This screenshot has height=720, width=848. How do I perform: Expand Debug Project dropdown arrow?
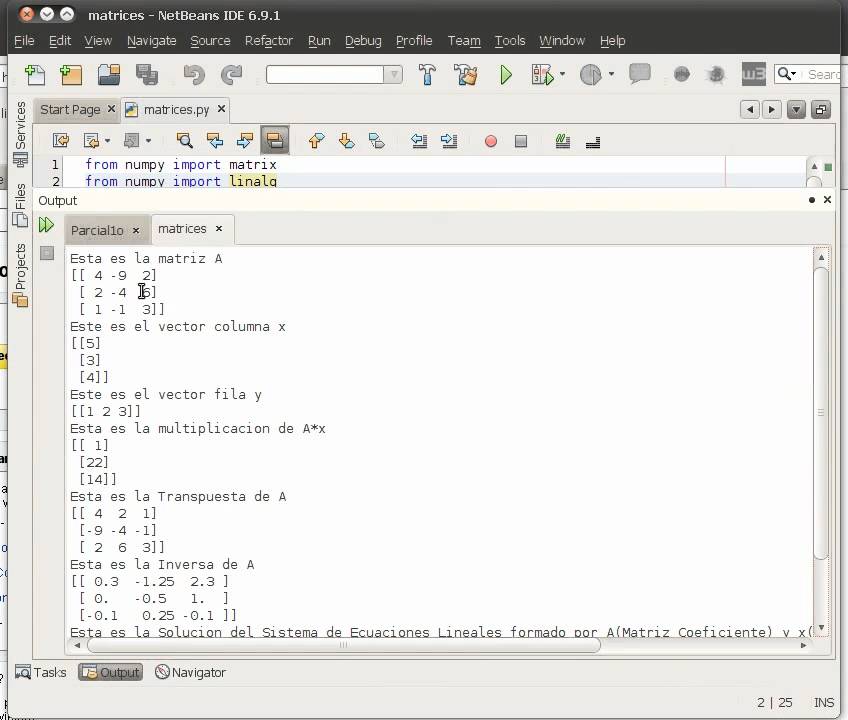click(x=562, y=74)
